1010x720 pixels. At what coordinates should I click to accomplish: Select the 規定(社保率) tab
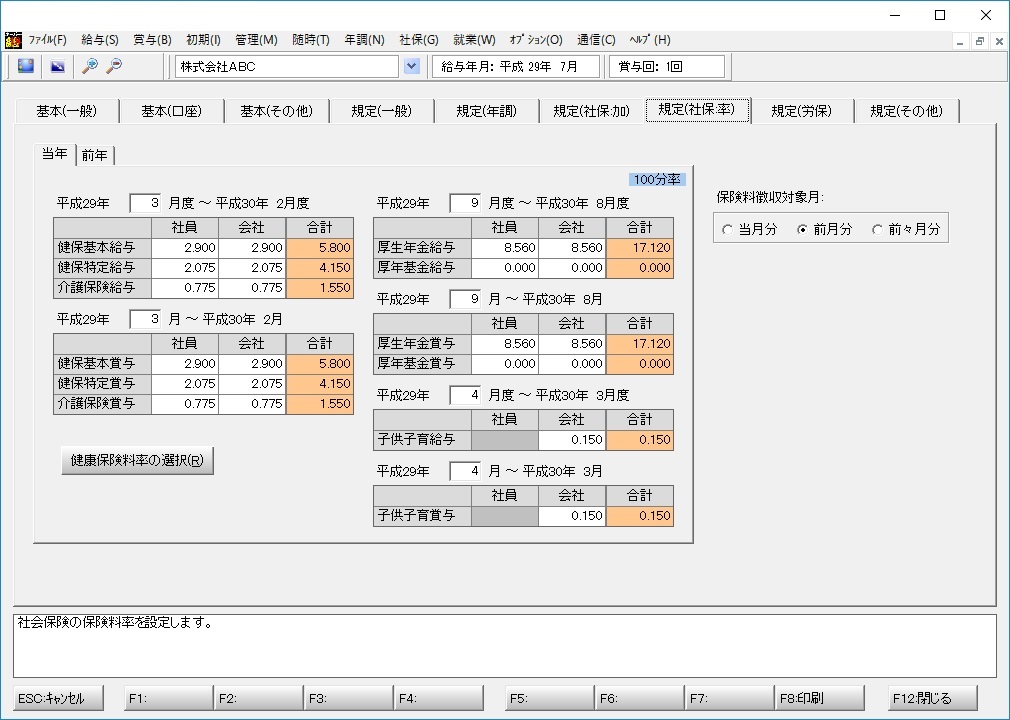[697, 109]
